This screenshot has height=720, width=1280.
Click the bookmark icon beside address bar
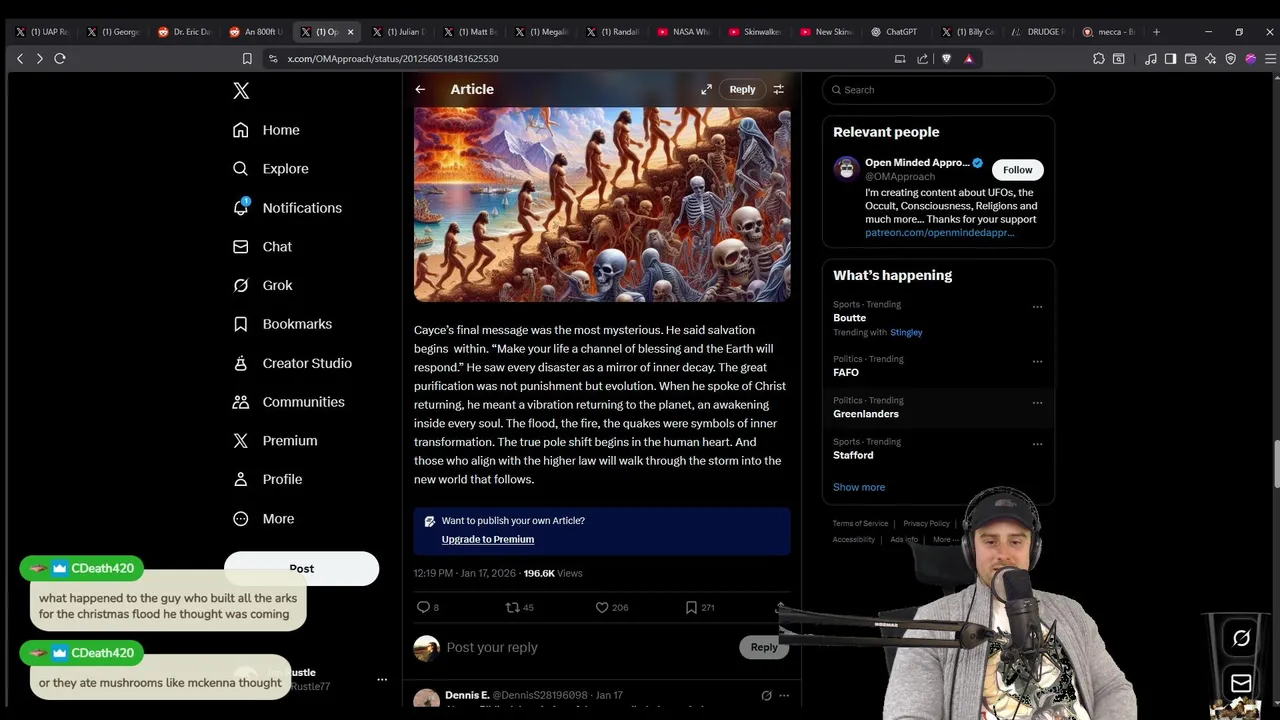point(247,59)
